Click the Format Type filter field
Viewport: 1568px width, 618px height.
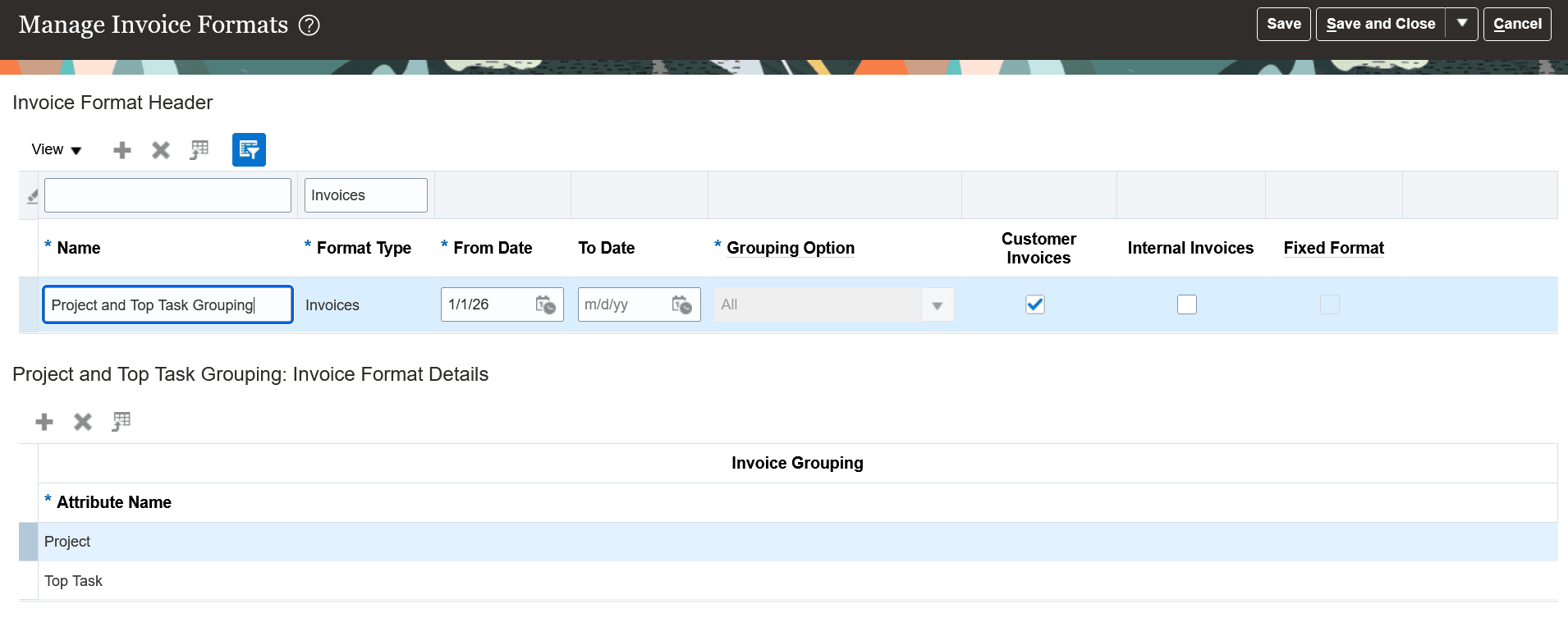click(x=366, y=195)
